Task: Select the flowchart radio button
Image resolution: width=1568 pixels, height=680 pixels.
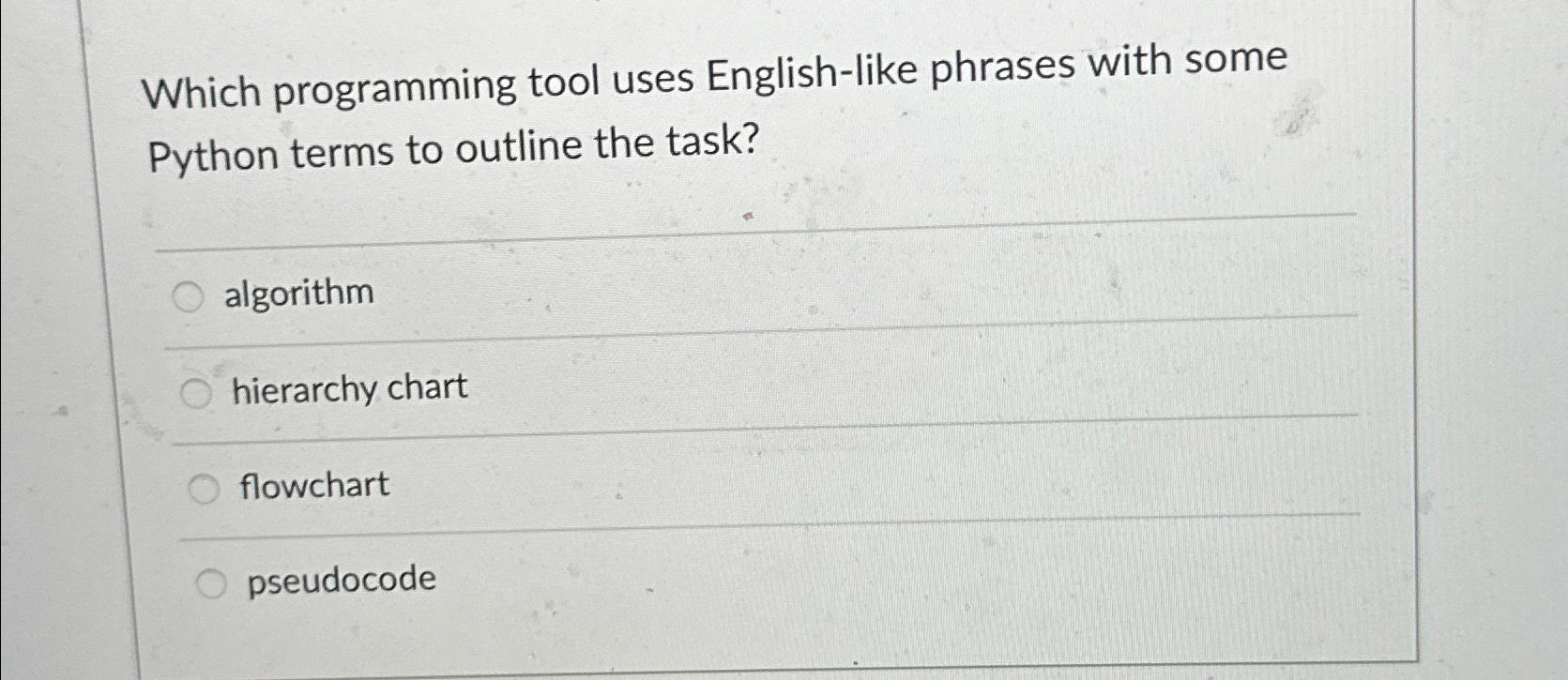Action: tap(204, 489)
